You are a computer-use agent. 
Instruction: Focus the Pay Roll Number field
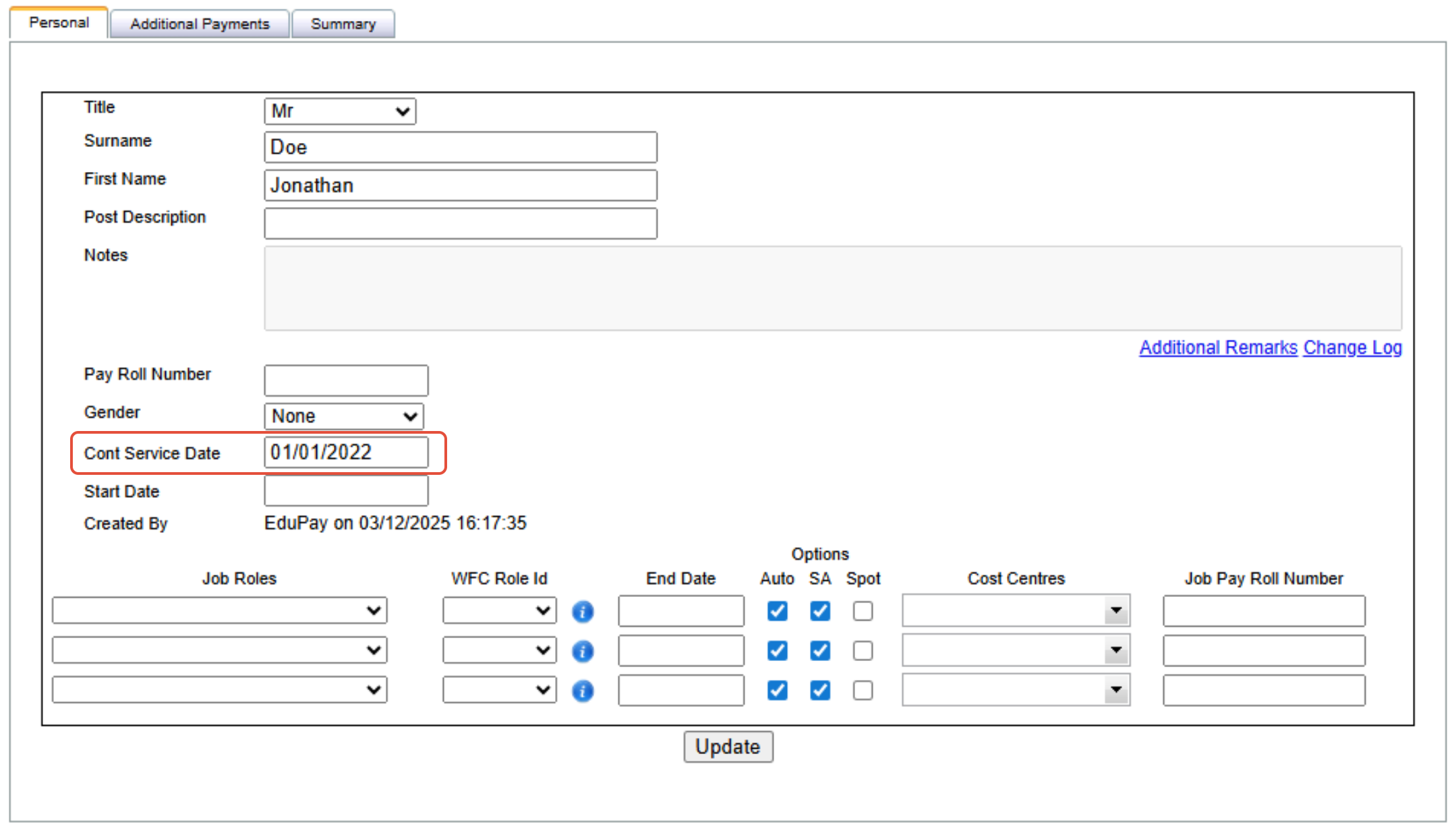point(346,380)
